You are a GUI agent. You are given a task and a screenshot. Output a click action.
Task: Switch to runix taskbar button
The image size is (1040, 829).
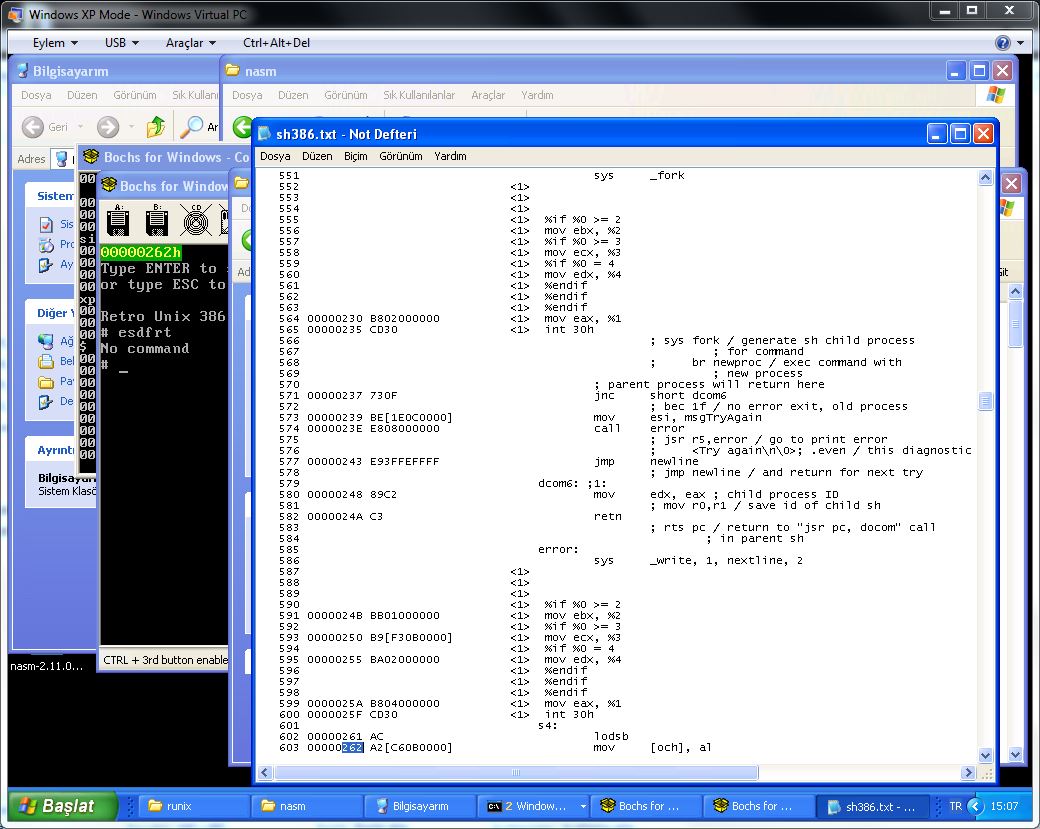[194, 806]
